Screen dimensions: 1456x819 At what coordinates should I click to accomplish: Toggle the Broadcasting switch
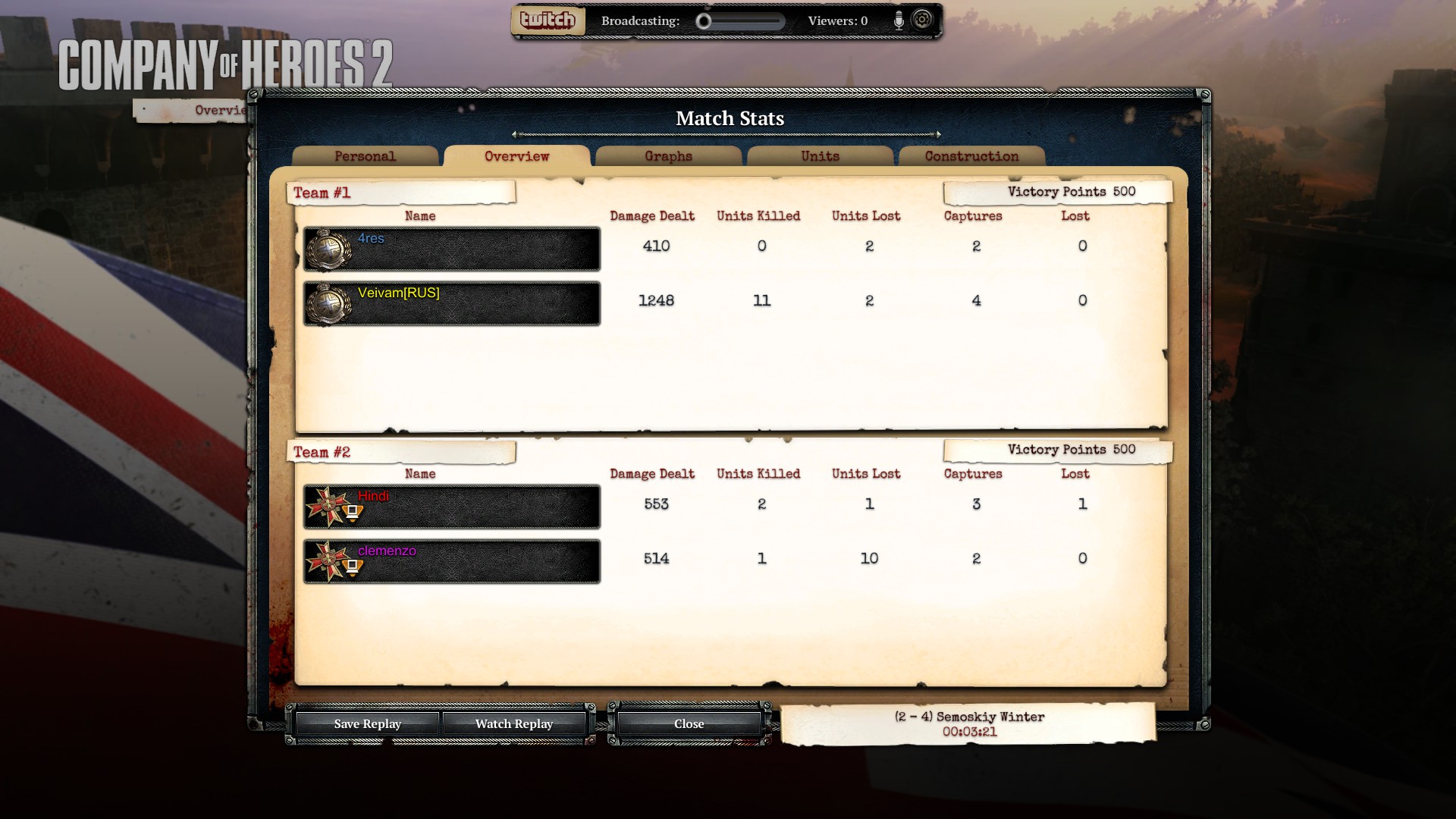740,21
